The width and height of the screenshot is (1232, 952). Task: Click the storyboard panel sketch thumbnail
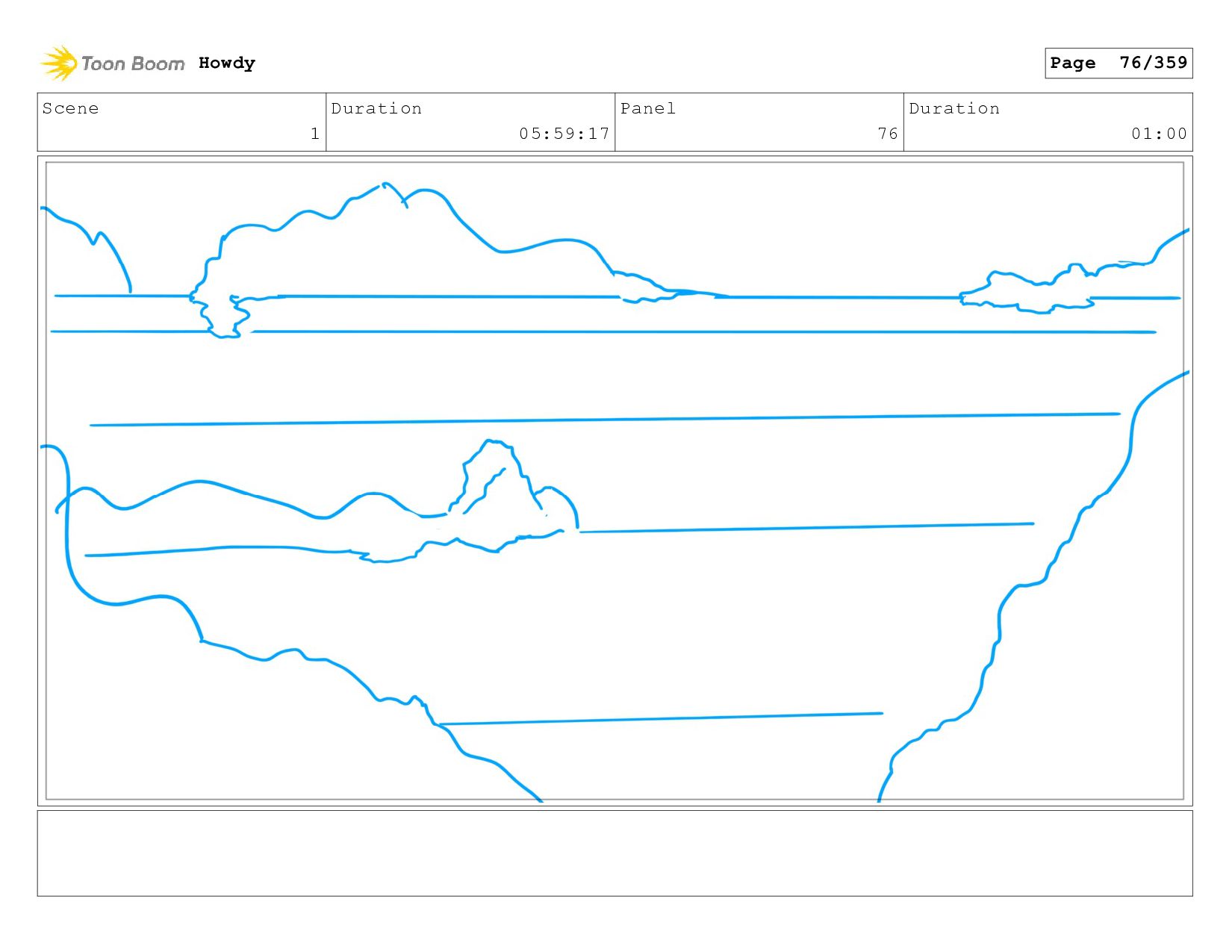click(x=615, y=481)
